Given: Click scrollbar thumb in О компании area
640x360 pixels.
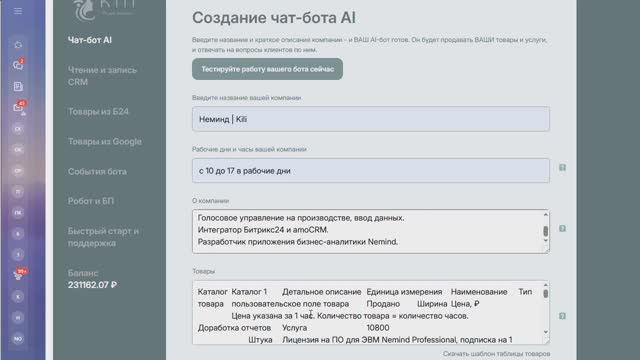Looking at the screenshot, I should 546,231.
